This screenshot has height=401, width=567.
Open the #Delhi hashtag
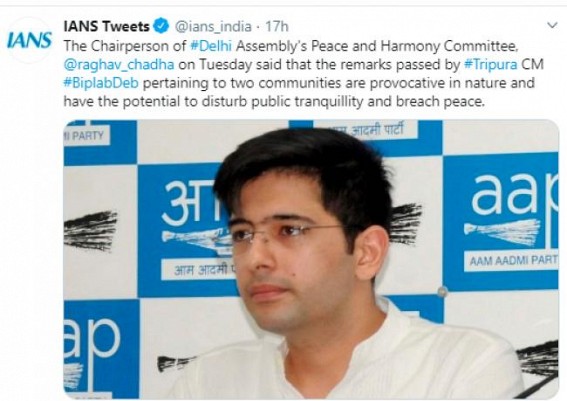pos(211,46)
